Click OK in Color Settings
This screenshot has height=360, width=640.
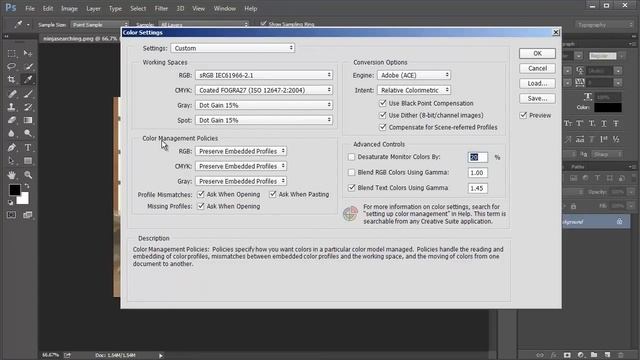coord(537,53)
